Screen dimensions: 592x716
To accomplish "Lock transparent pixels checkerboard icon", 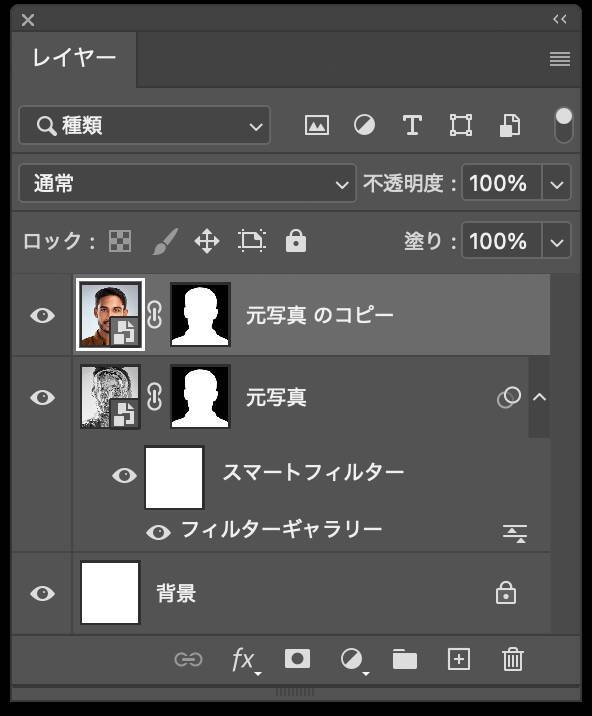I will pyautogui.click(x=120, y=241).
